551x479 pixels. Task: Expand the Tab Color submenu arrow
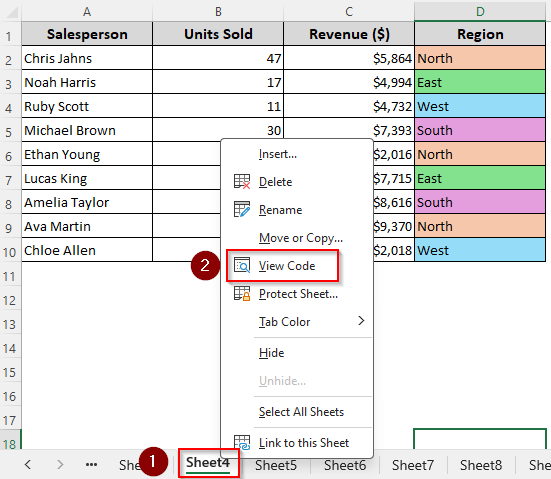pyautogui.click(x=361, y=321)
